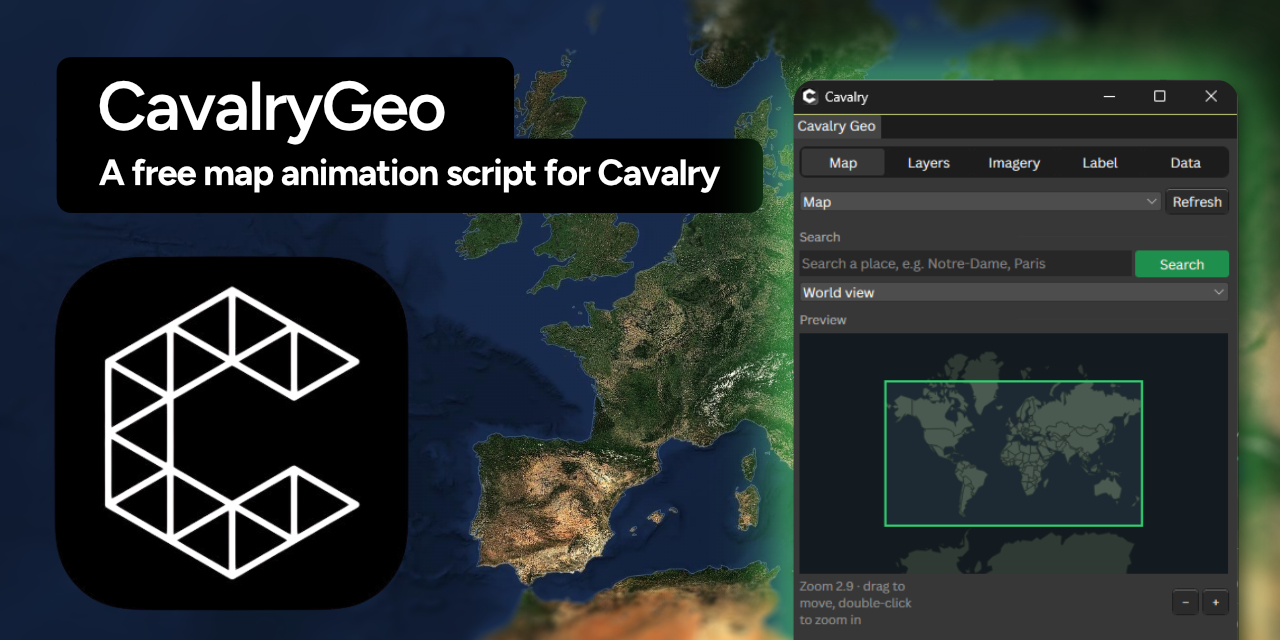Select the Map tab
The image size is (1280, 640).
tap(843, 163)
